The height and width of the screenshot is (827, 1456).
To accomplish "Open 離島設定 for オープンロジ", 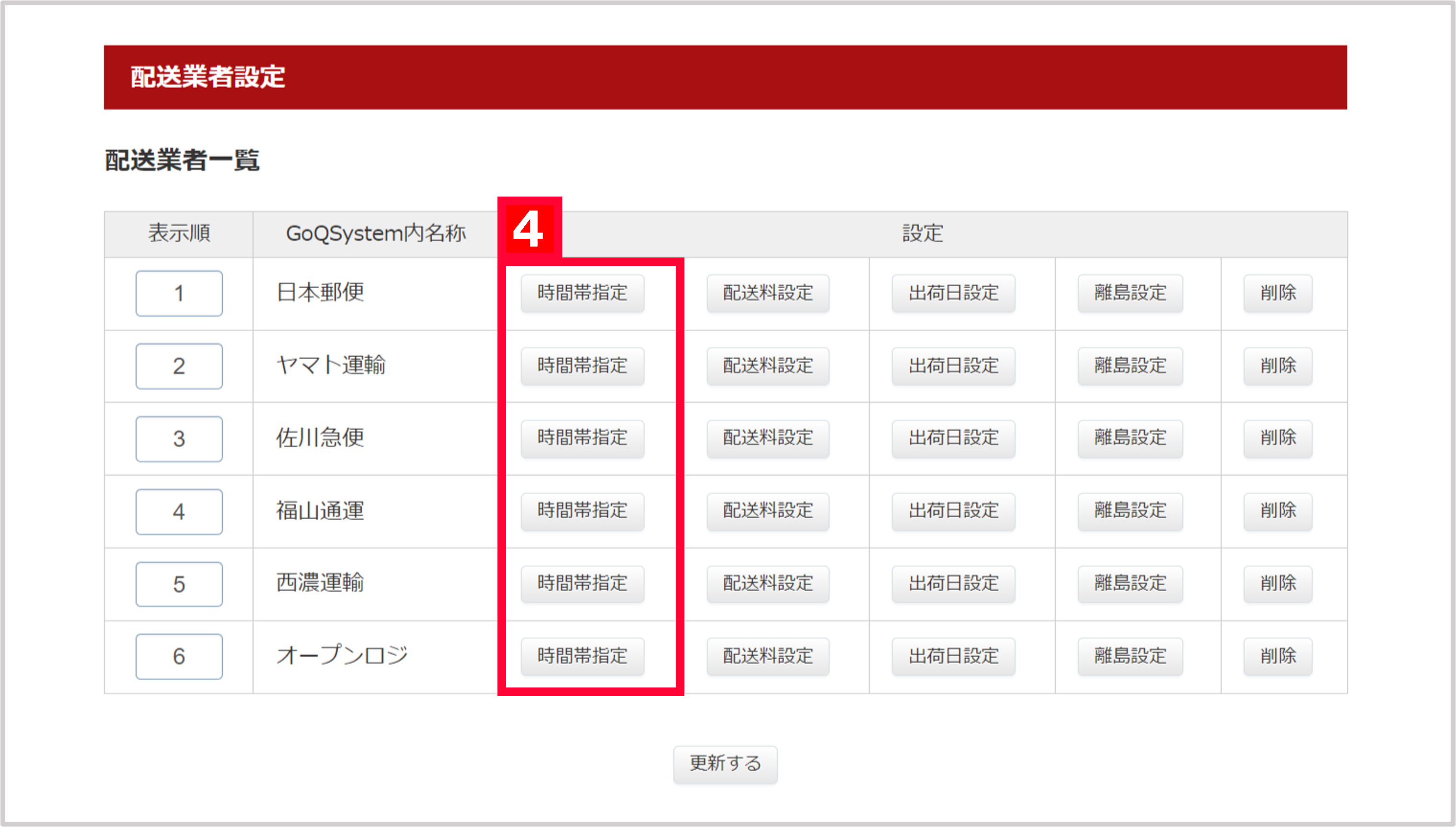I will click(x=1130, y=657).
